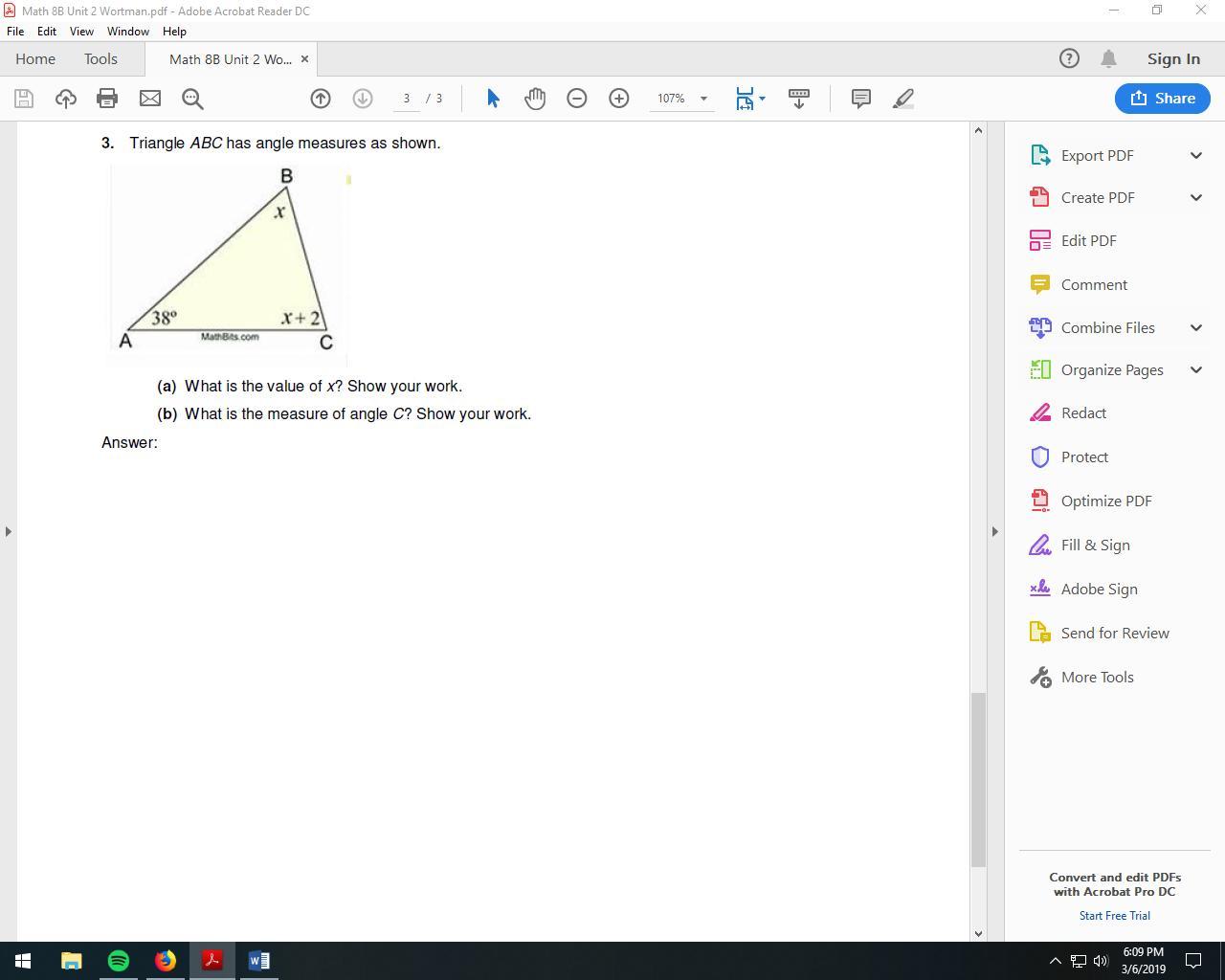The height and width of the screenshot is (980, 1225).
Task: Add a sticky note comment icon
Action: pyautogui.click(x=860, y=98)
